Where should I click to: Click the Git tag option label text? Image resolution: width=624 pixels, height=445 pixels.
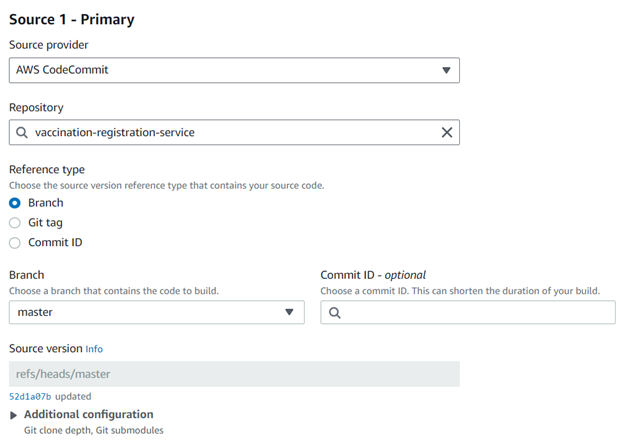tap(45, 223)
